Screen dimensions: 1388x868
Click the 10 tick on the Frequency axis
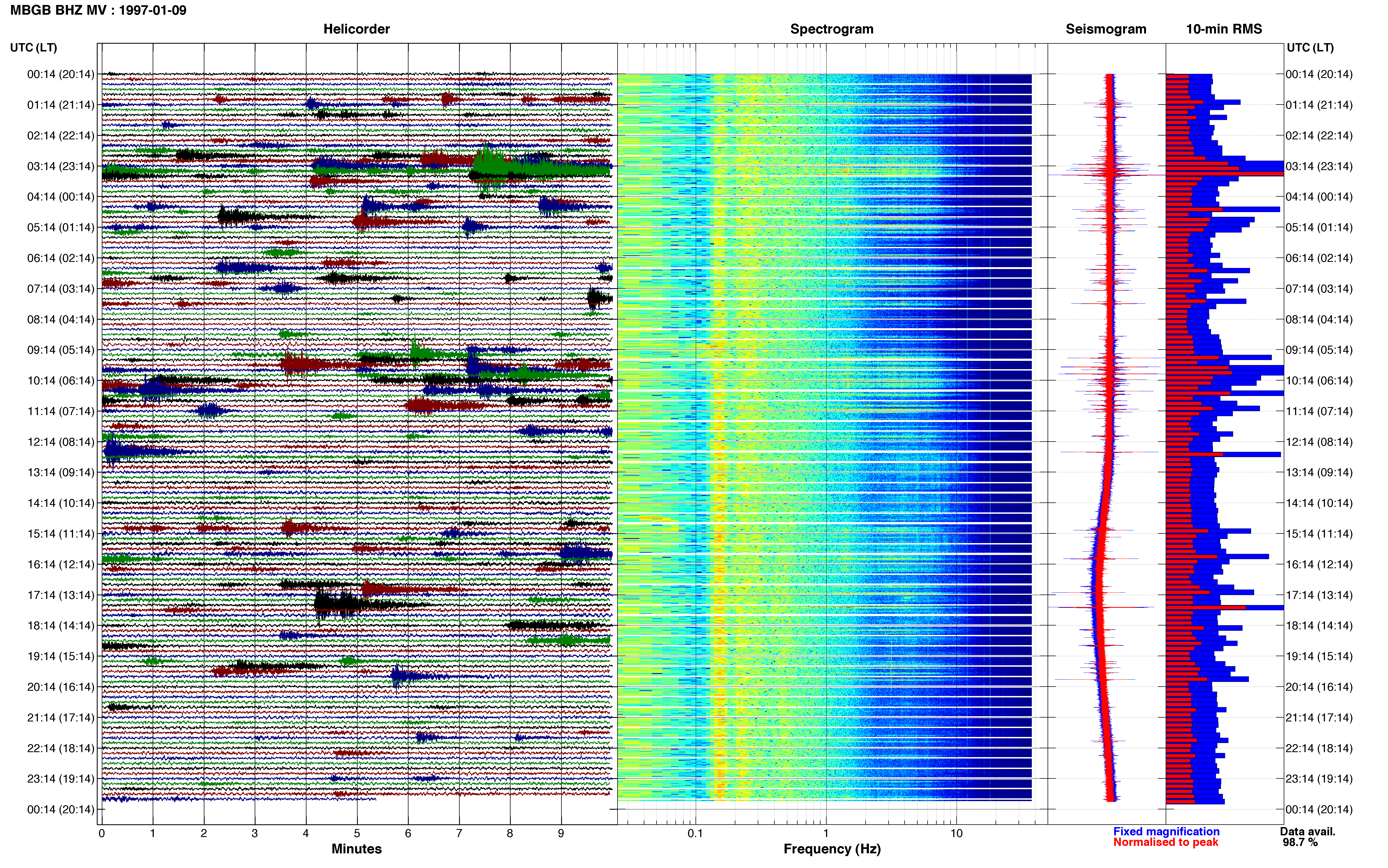[x=956, y=833]
